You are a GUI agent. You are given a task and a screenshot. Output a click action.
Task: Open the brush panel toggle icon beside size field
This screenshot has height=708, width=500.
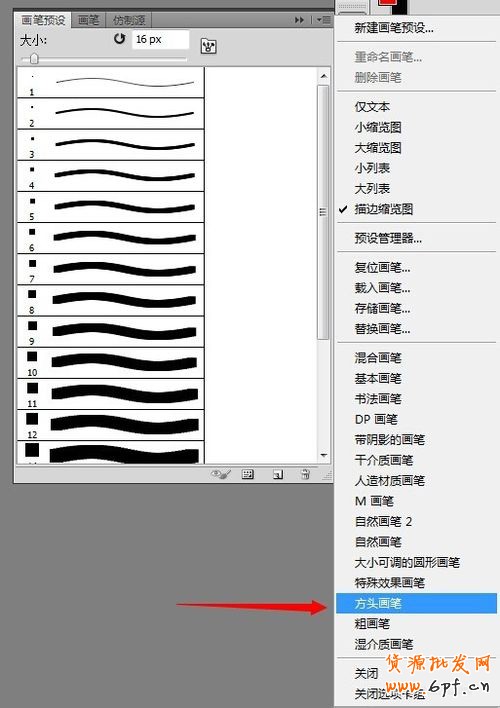[x=208, y=46]
